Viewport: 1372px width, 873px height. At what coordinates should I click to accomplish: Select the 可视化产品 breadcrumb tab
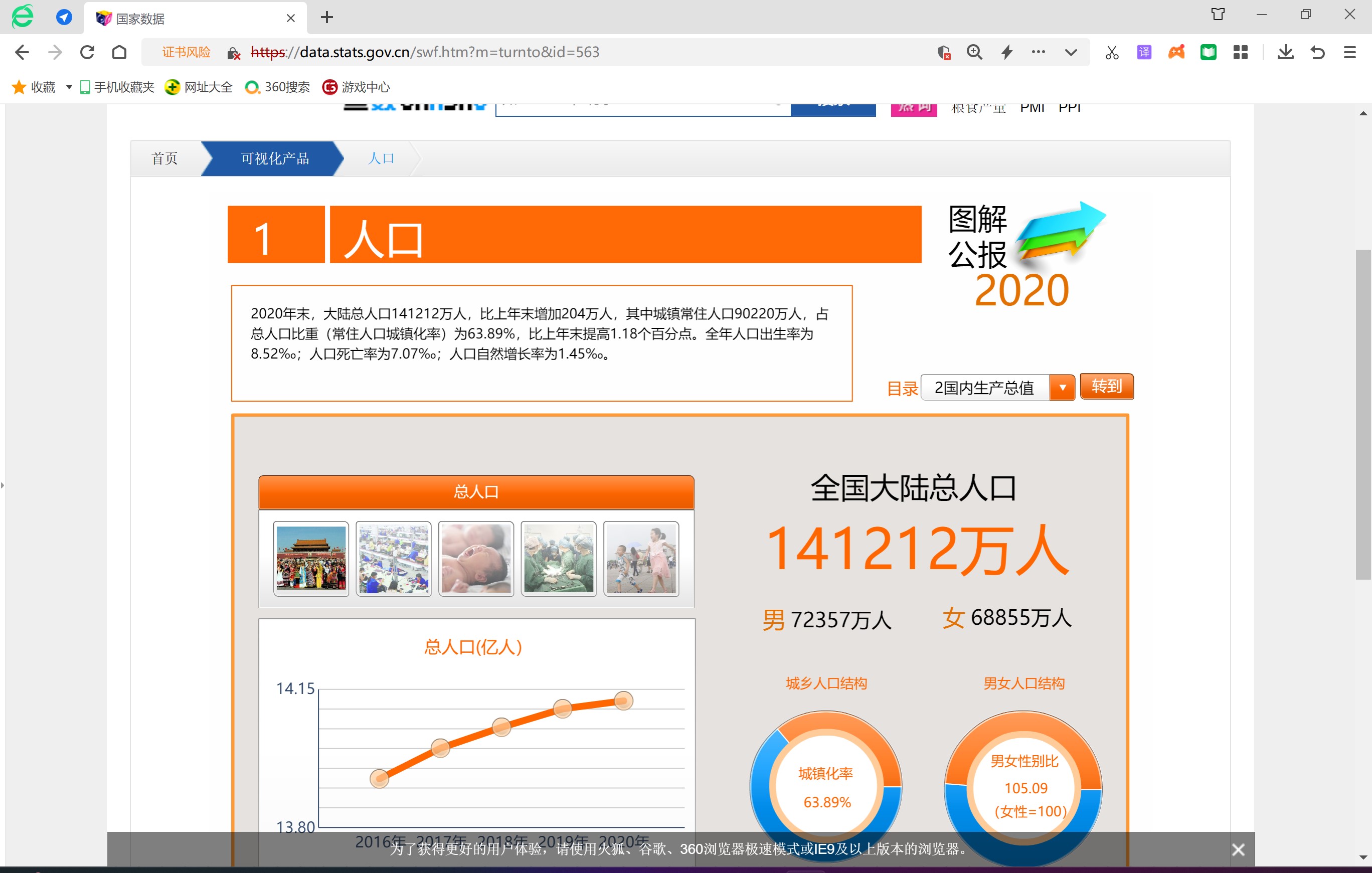pyautogui.click(x=274, y=158)
